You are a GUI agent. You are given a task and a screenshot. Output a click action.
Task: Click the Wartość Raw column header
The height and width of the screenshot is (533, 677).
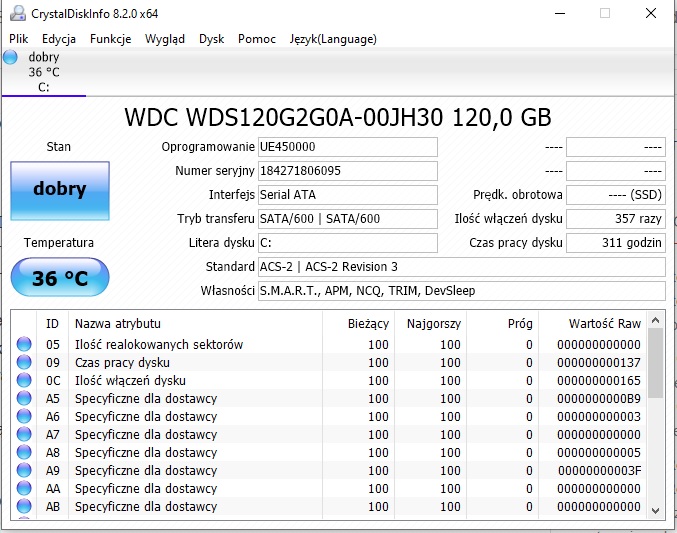click(593, 324)
